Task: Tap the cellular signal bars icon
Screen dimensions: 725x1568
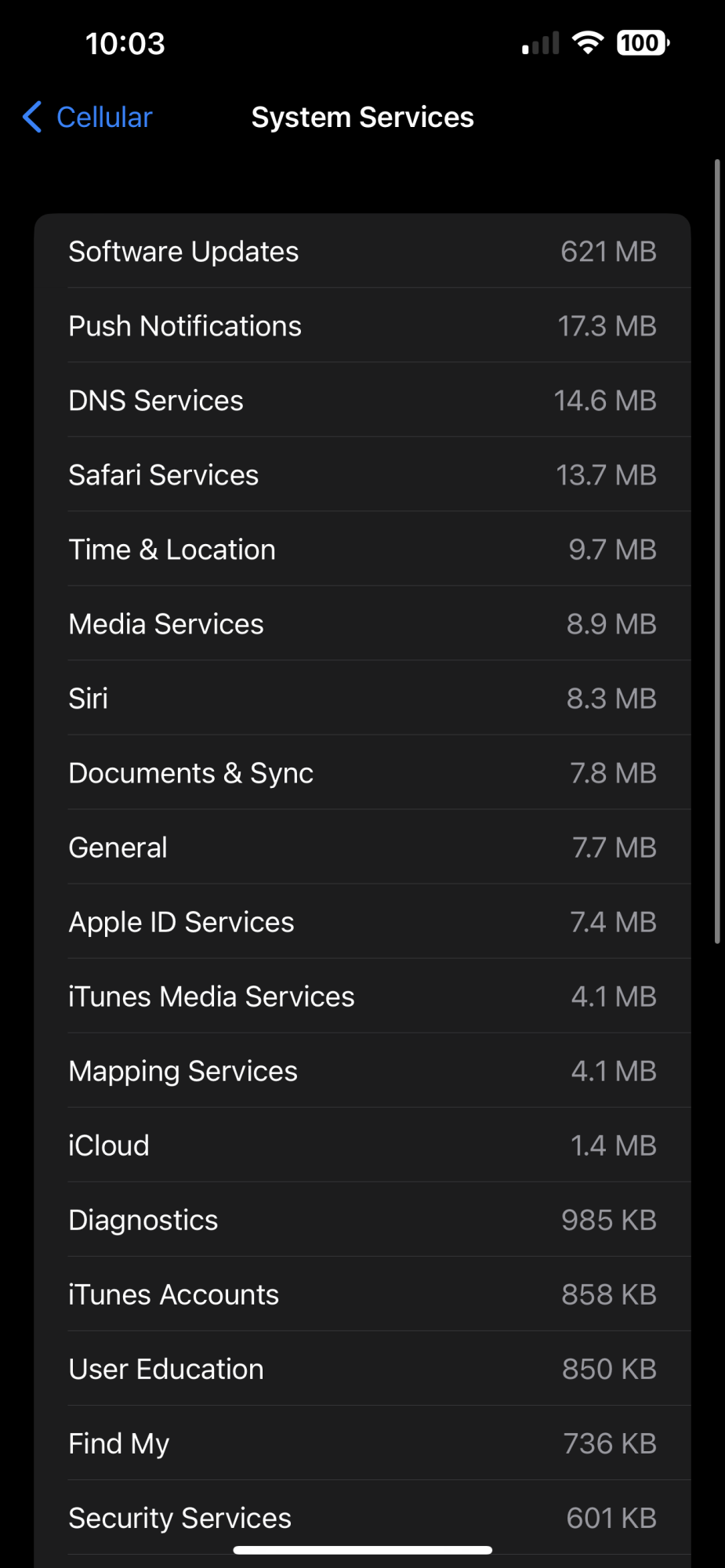Action: pos(541,43)
